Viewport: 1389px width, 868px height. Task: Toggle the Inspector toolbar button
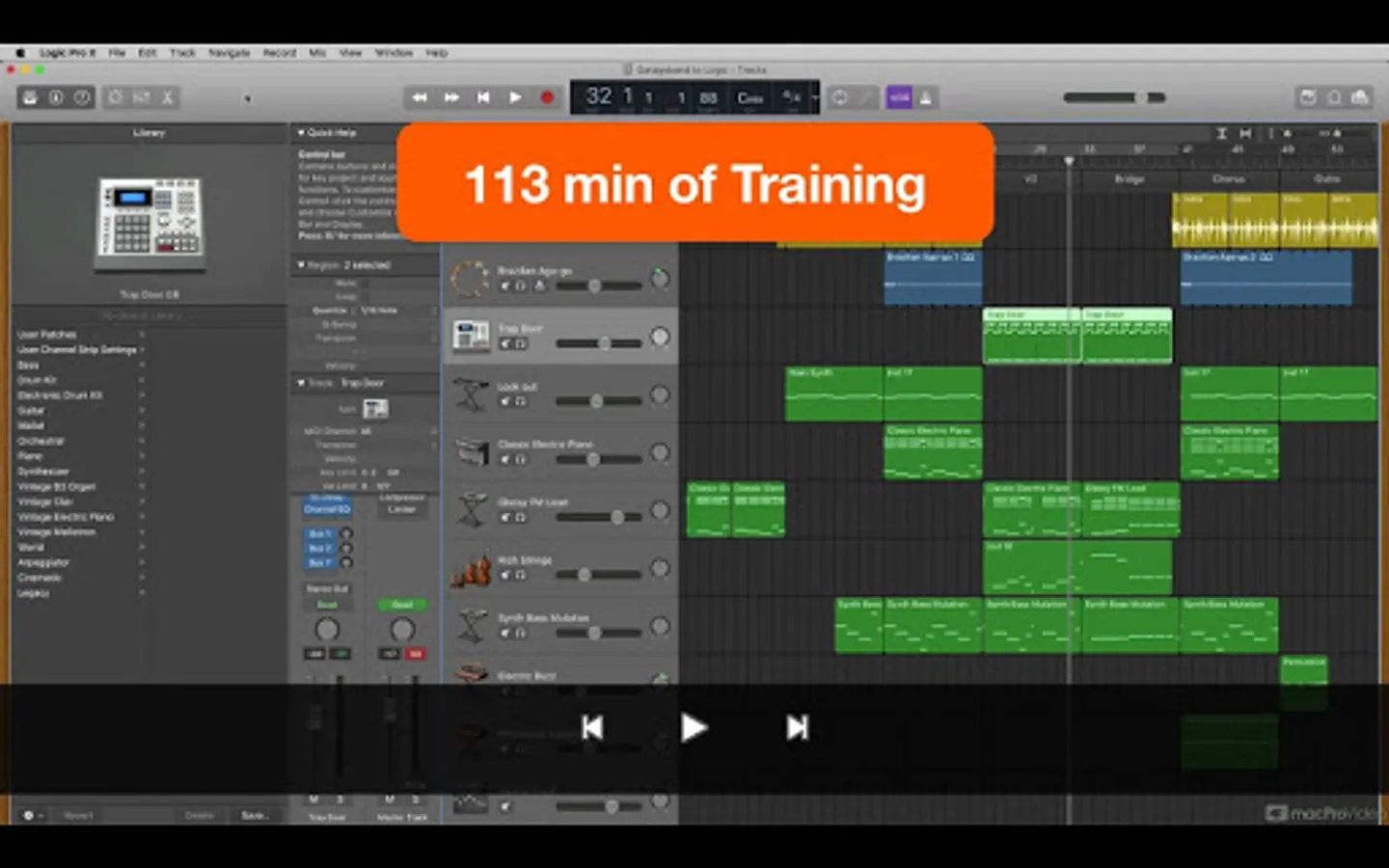[56, 97]
